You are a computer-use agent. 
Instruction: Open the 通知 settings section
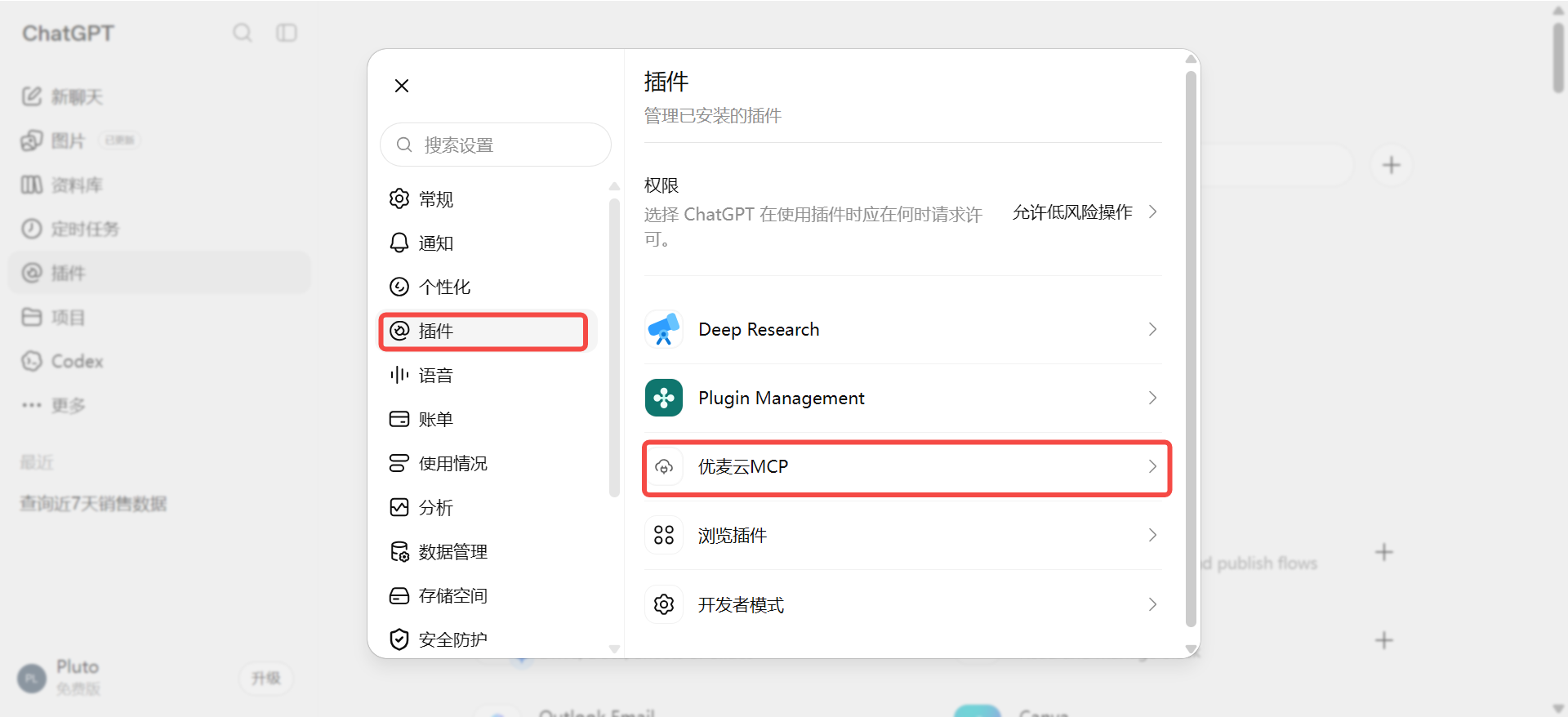[488, 243]
